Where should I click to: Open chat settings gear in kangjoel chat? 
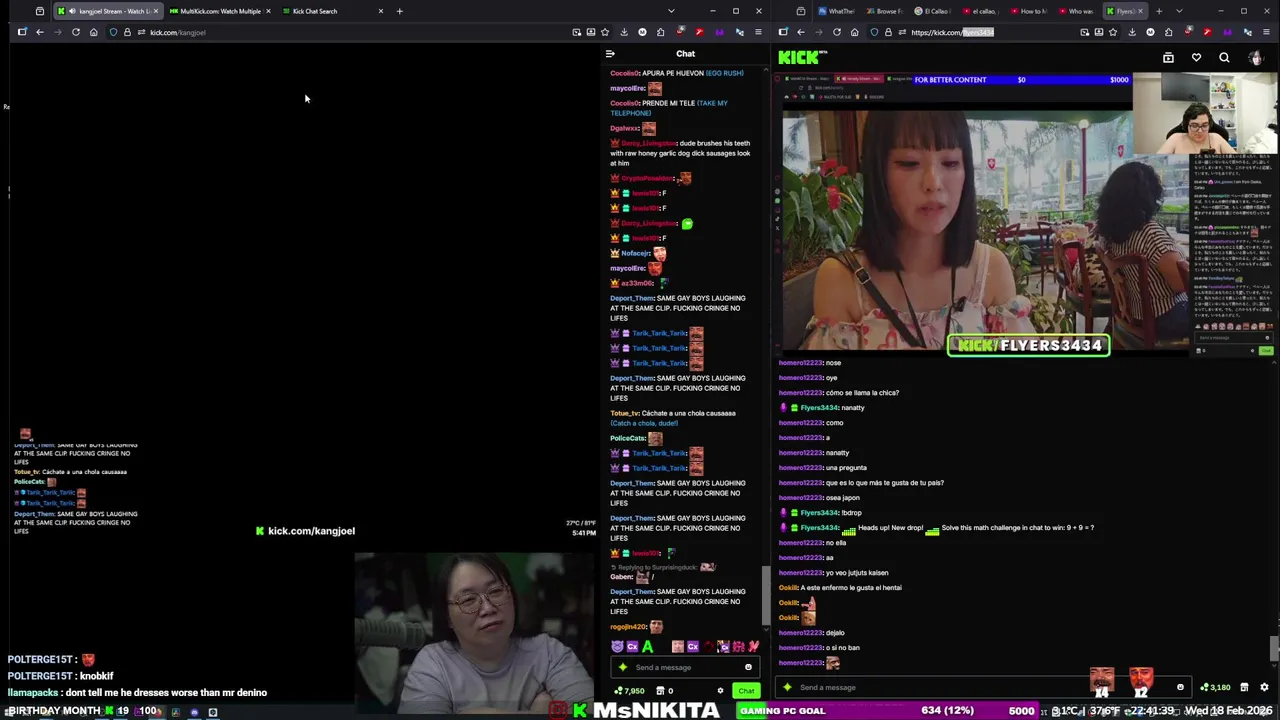tap(720, 691)
